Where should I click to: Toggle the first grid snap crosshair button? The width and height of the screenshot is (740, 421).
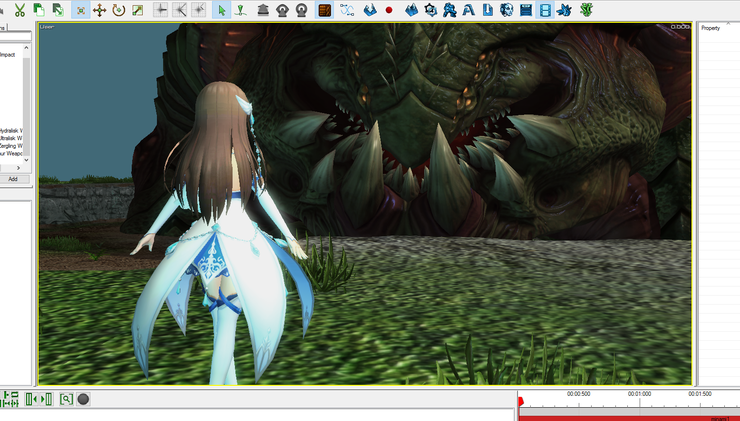click(160, 10)
